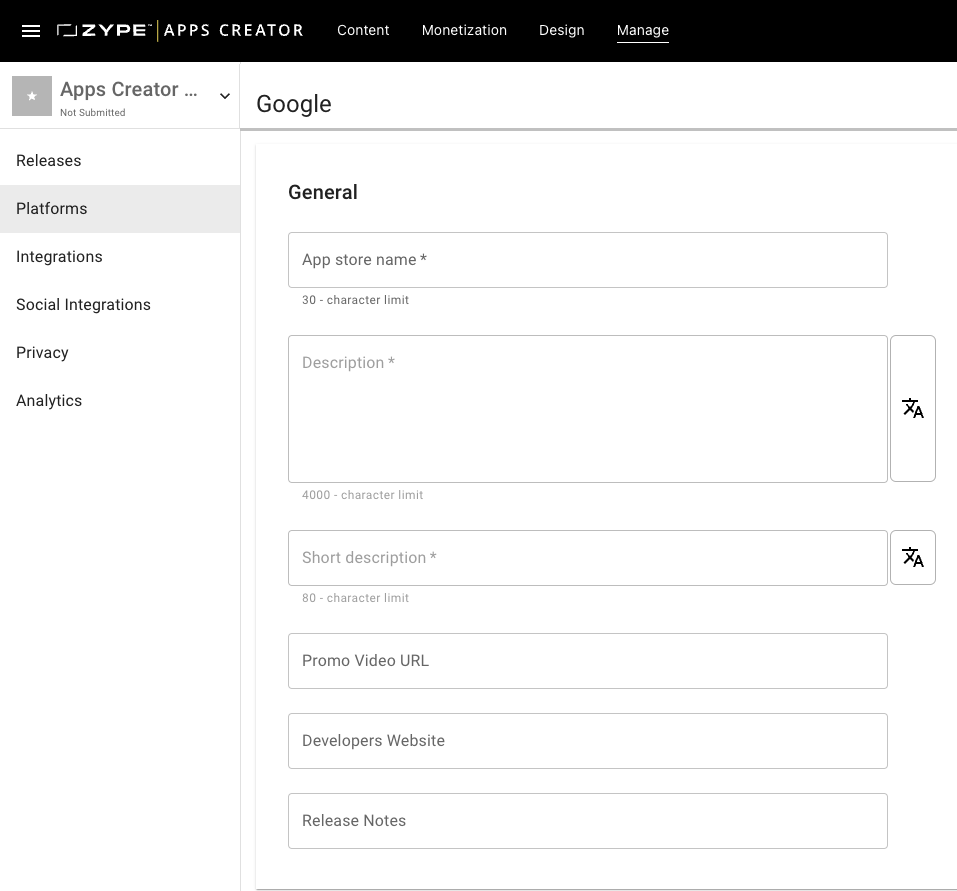Open the hamburger menu icon
957x891 pixels.
[31, 31]
